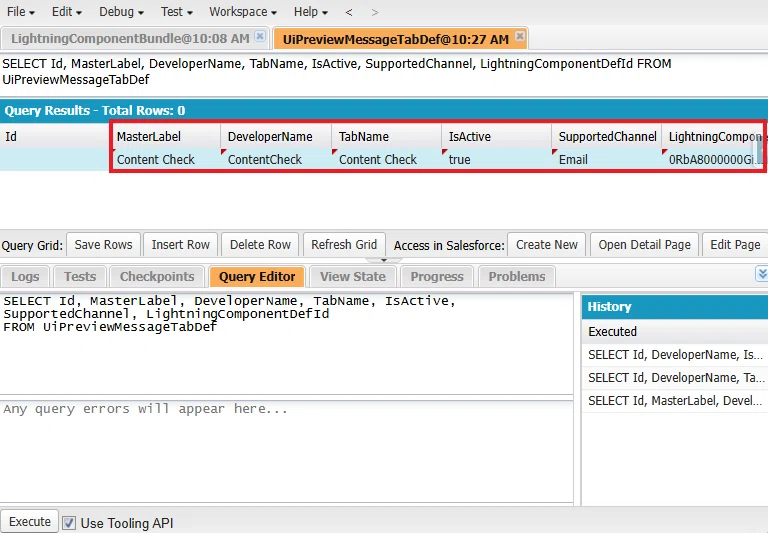The height and width of the screenshot is (533, 768).
Task: Click the Save Rows button
Action: [103, 244]
